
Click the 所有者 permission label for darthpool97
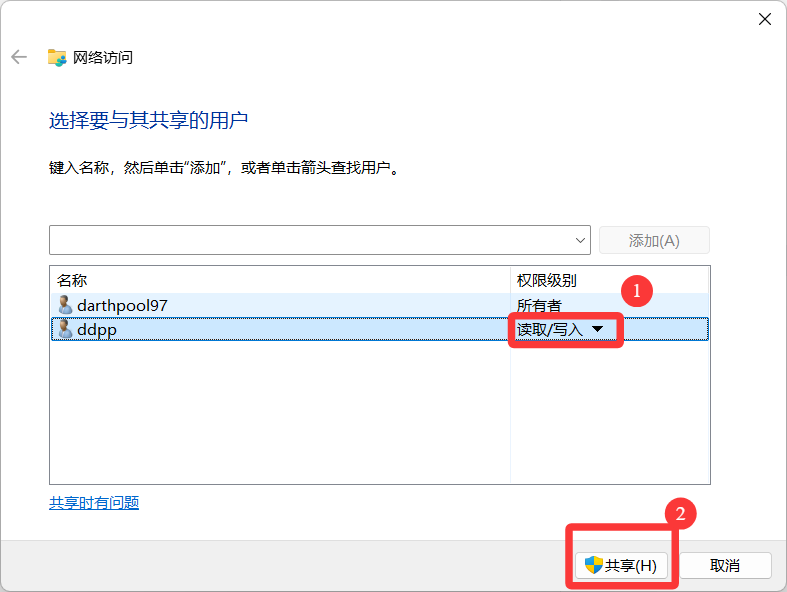click(x=539, y=304)
